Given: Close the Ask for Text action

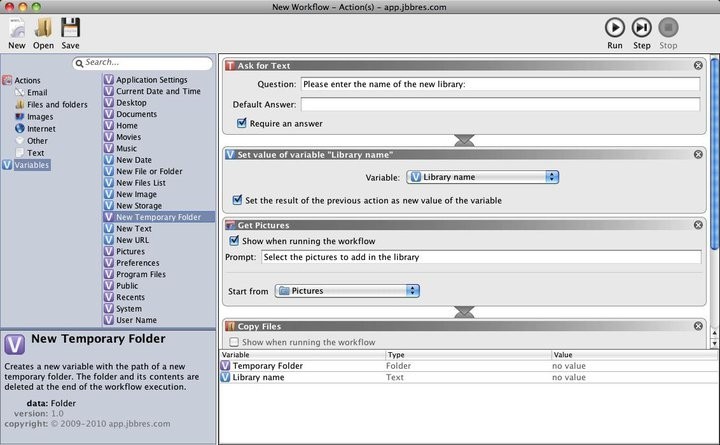Looking at the screenshot, I should point(698,65).
